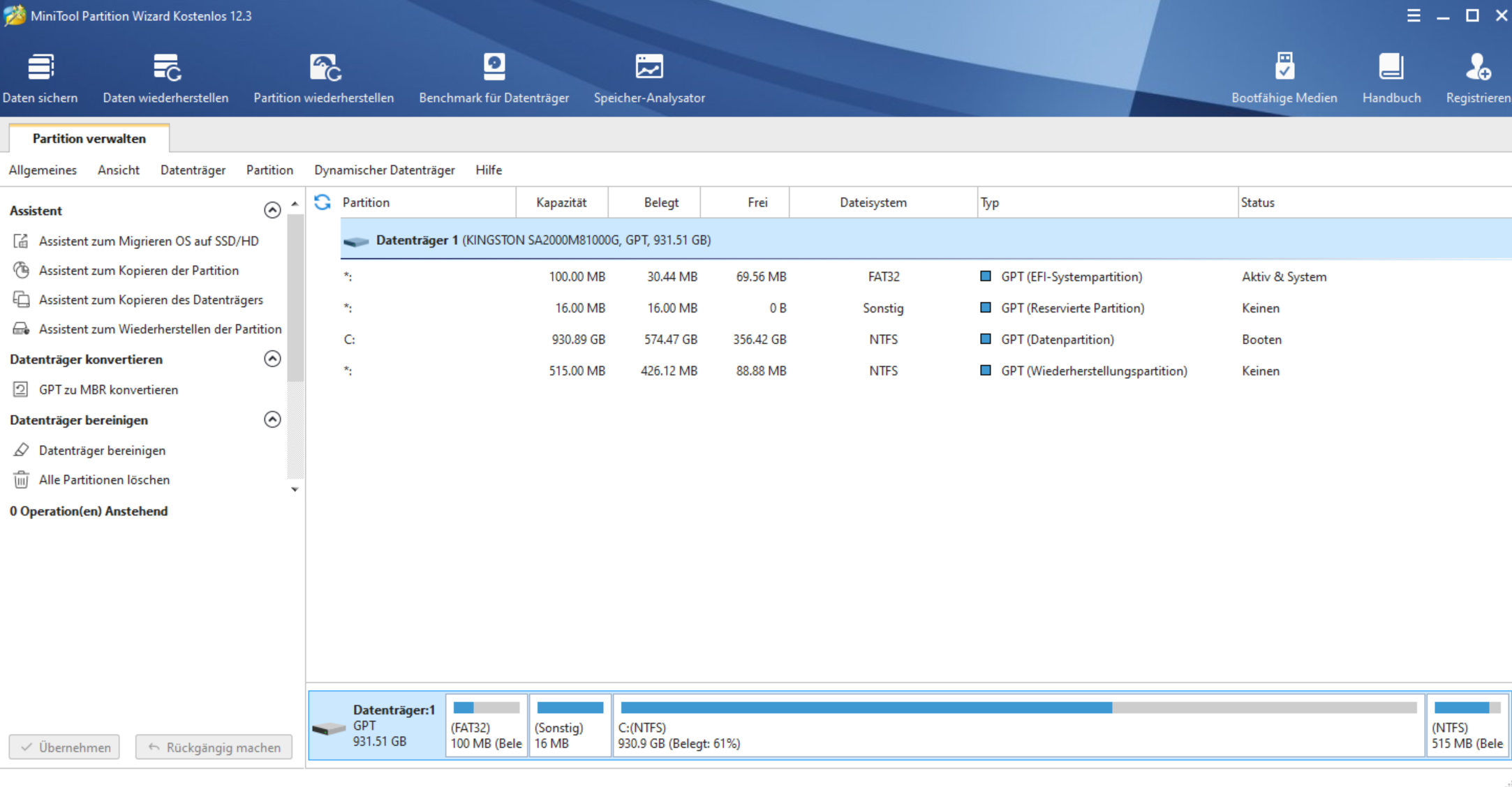Collapse Datenträger bereinigen section
Viewport: 1512px width, 787px height.
(272, 419)
